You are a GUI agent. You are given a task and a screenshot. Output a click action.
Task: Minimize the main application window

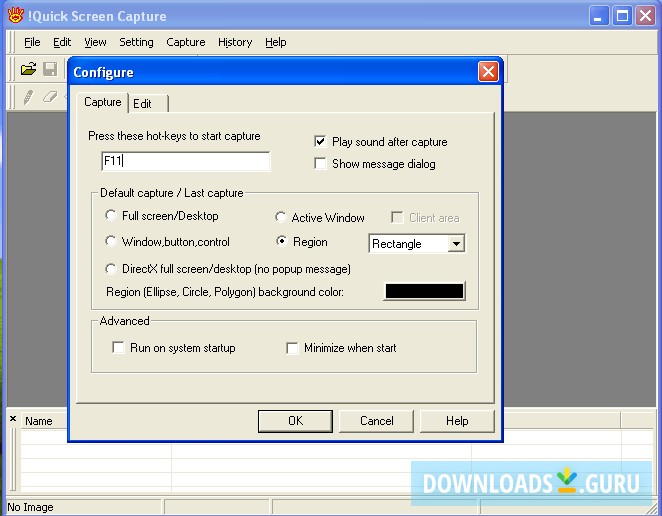click(x=598, y=16)
